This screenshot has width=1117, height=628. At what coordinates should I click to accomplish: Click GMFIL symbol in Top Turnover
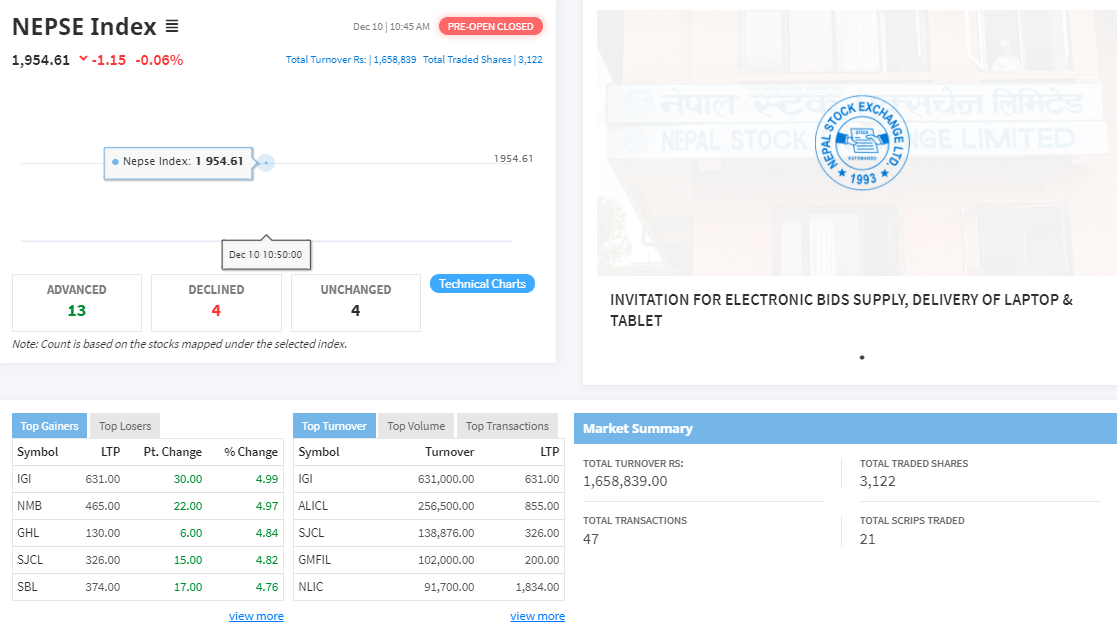[x=314, y=560]
